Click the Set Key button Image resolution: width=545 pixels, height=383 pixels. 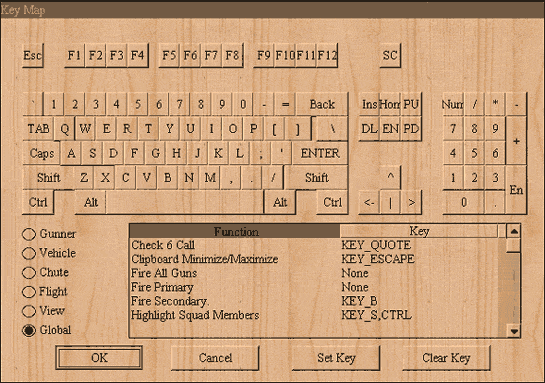point(336,358)
